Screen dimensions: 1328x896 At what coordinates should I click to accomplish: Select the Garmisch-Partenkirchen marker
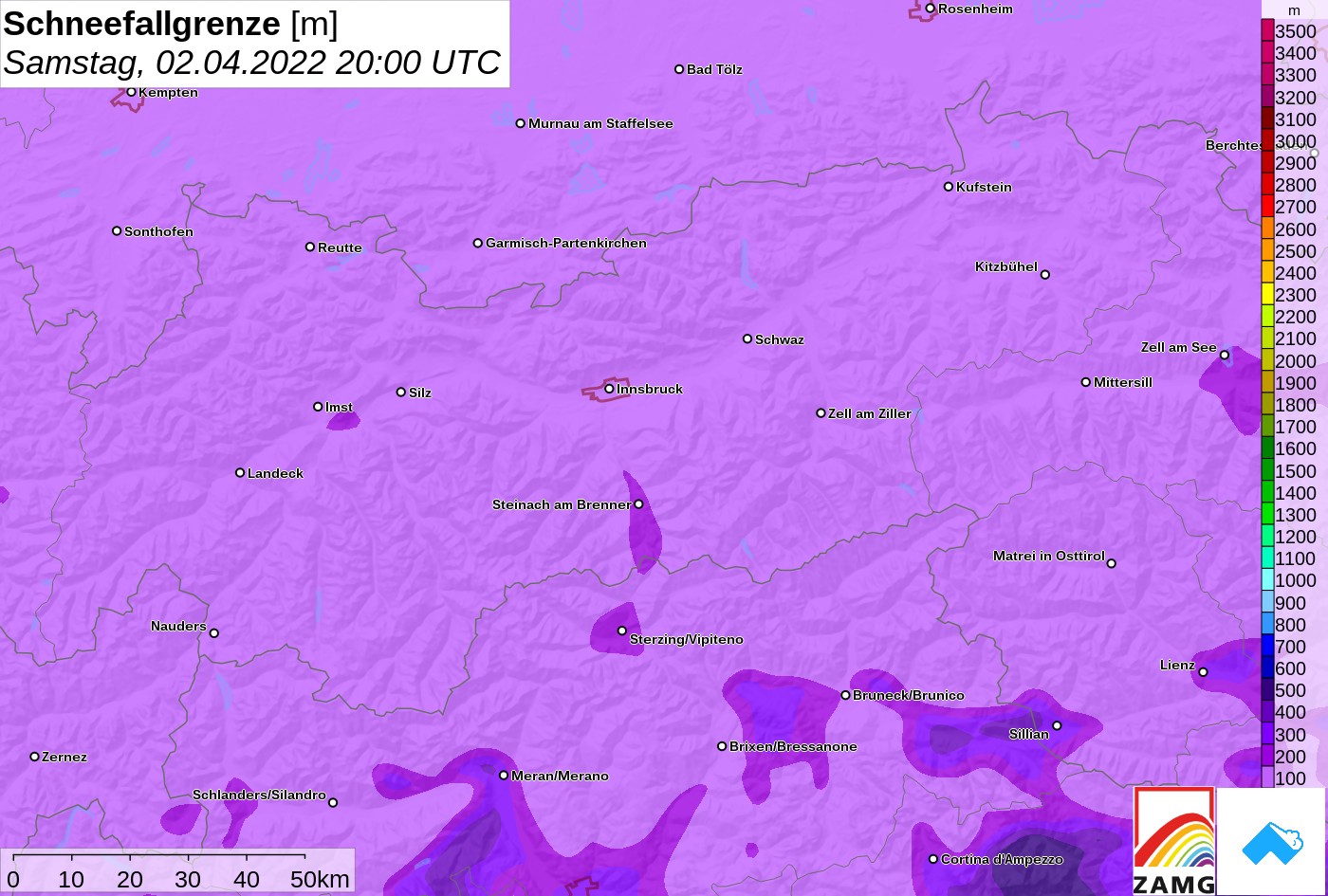tap(478, 244)
